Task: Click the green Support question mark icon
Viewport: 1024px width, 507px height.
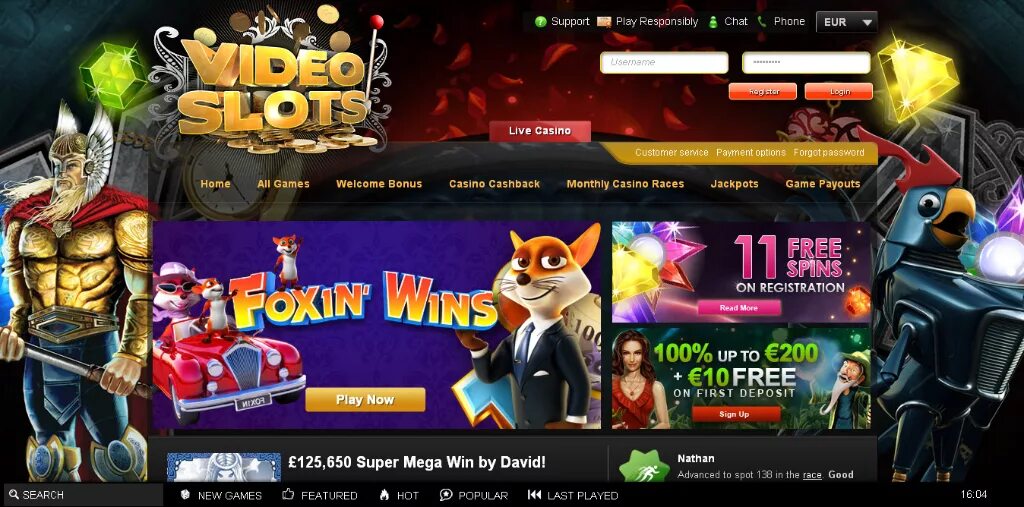Action: tap(540, 22)
